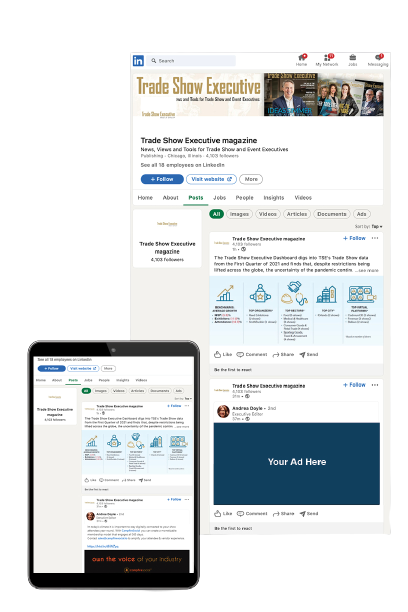Open Andrea Doyle's profile picture

(x=223, y=412)
